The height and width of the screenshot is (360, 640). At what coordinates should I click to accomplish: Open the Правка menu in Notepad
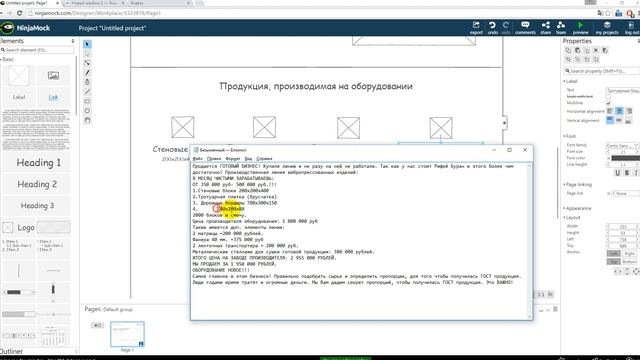[213, 158]
